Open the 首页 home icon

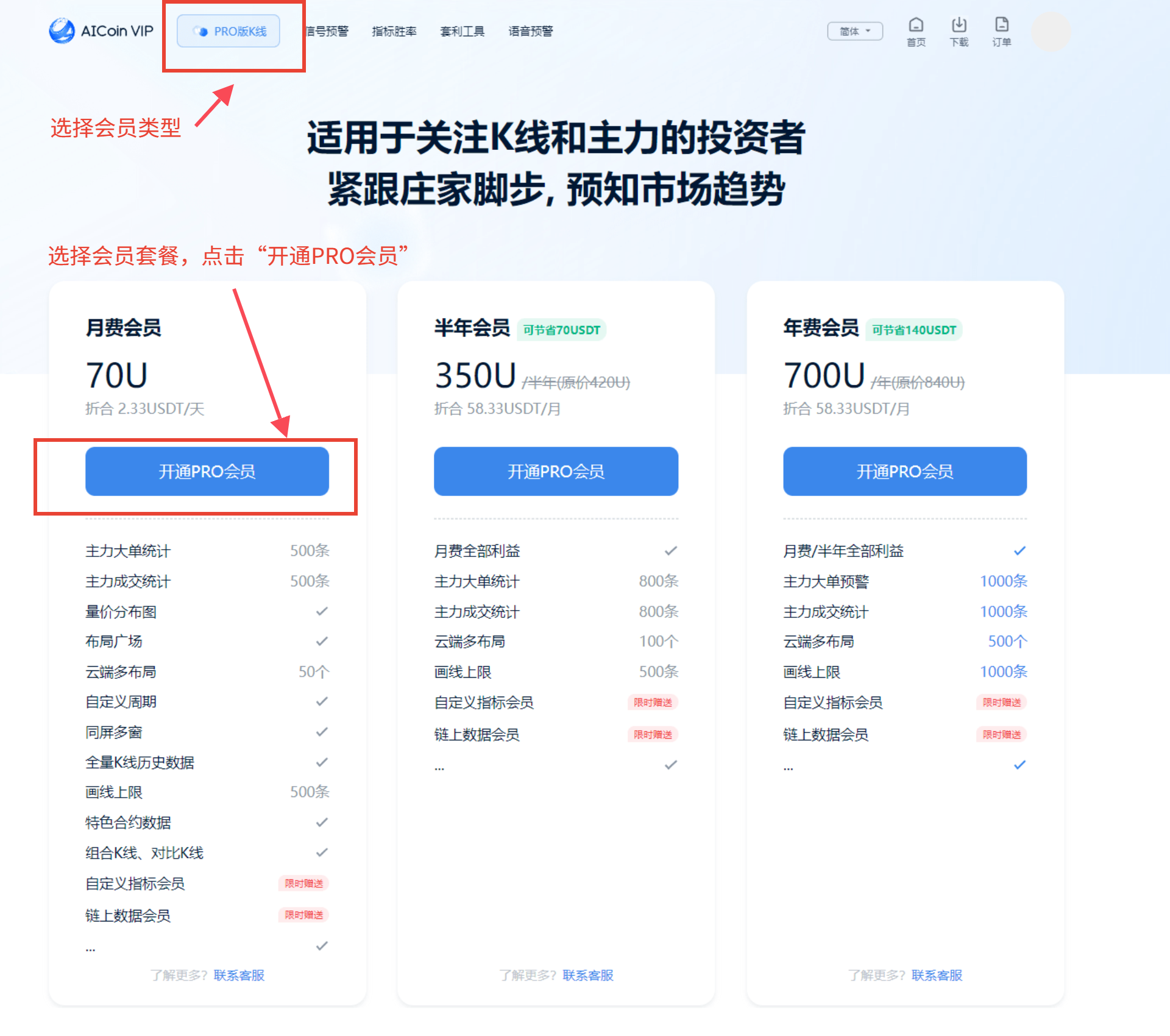[916, 31]
